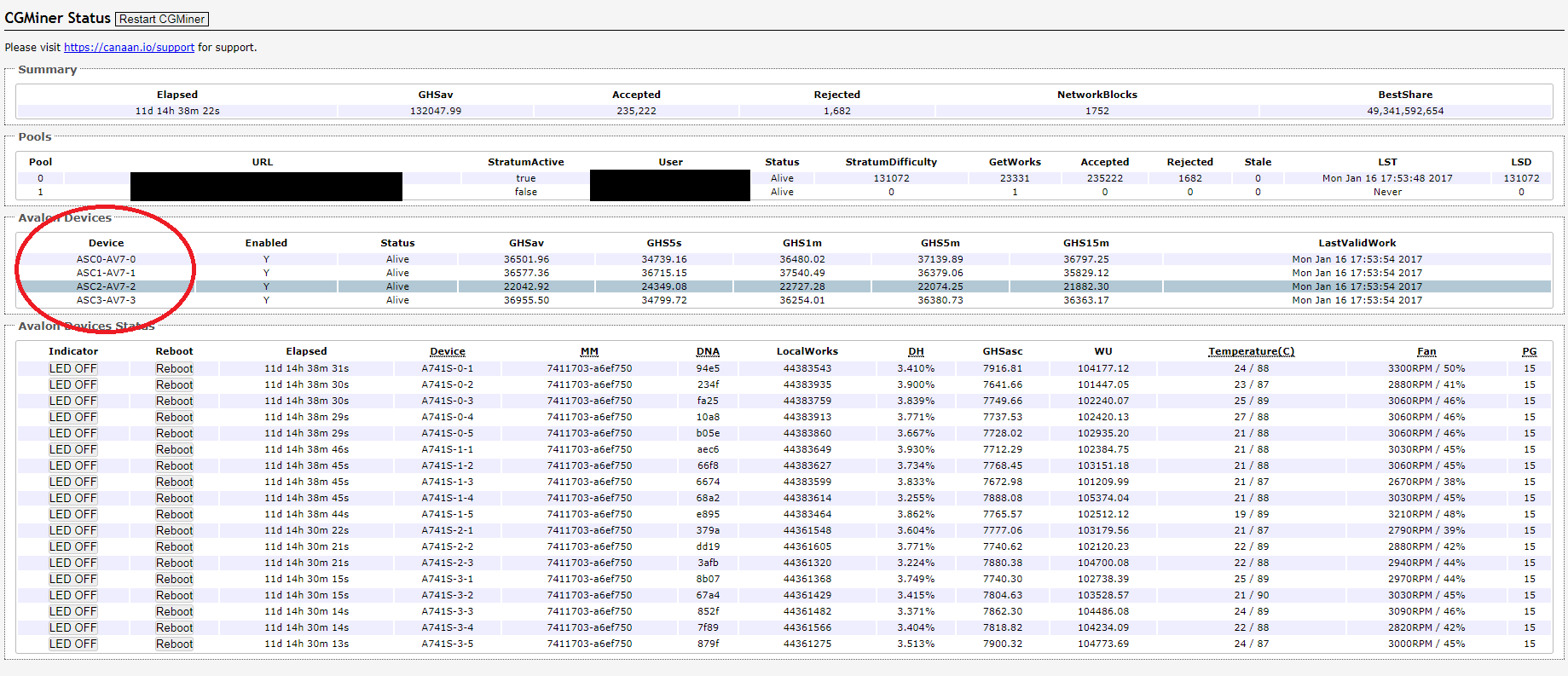Toggle LED OFF for device A741S-3-2
The height and width of the screenshot is (676, 1568).
[72, 595]
